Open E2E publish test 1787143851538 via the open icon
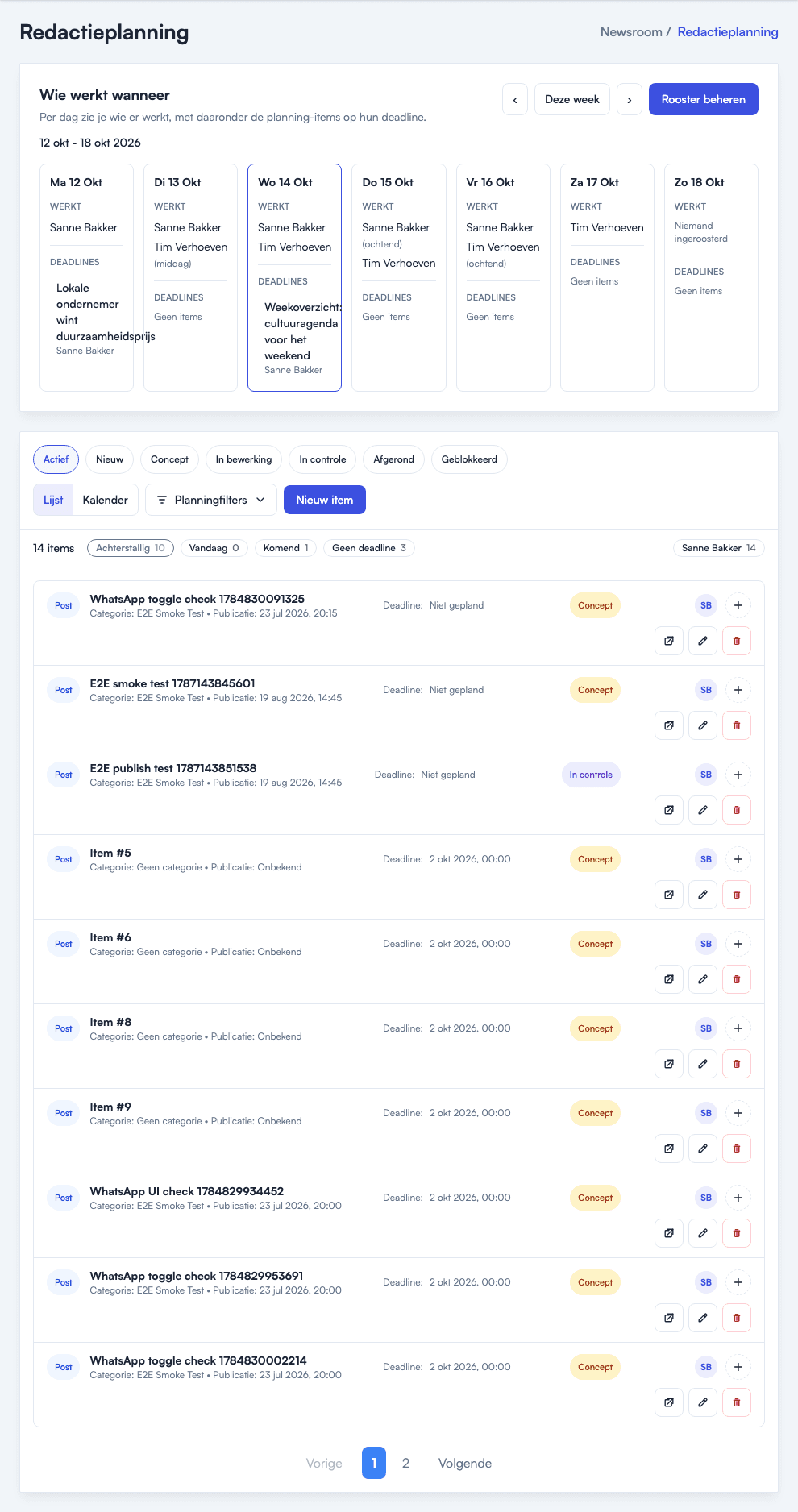798x1512 pixels. pyautogui.click(x=669, y=810)
